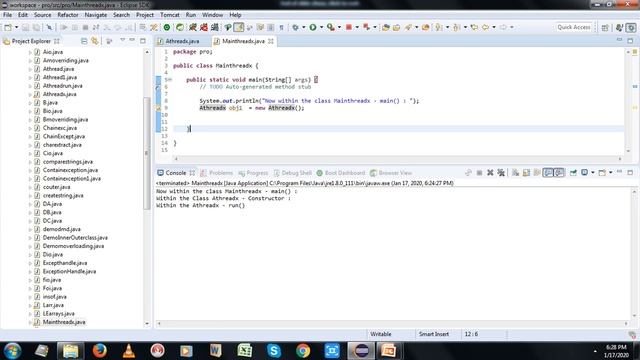Click the red Stop square toolbar icon
The image size is (640, 360).
coord(349,27)
